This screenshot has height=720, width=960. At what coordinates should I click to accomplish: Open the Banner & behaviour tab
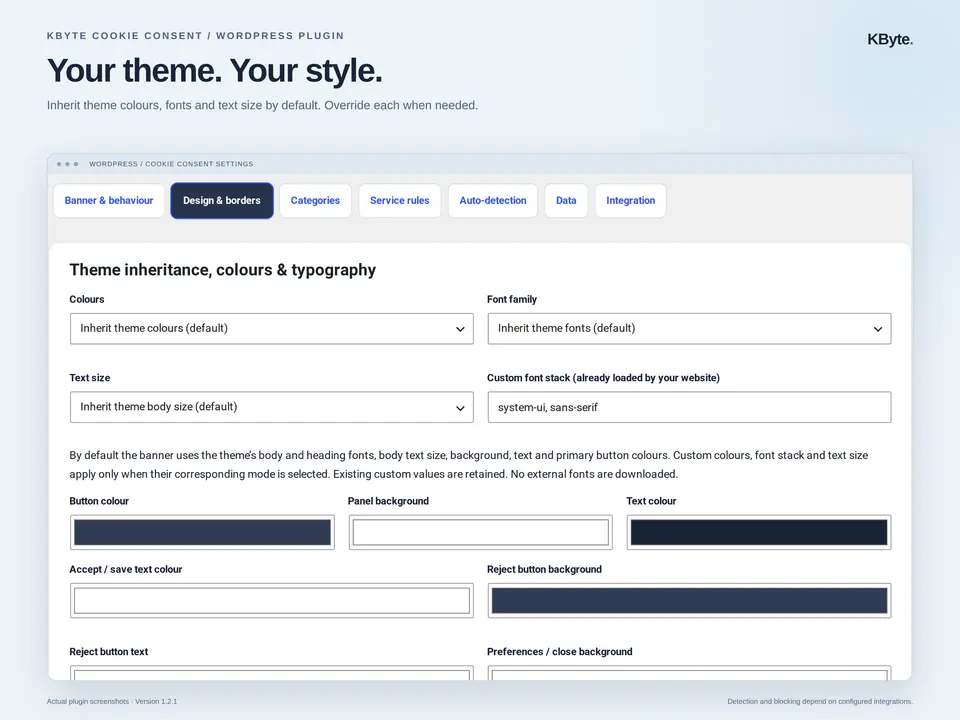click(109, 201)
